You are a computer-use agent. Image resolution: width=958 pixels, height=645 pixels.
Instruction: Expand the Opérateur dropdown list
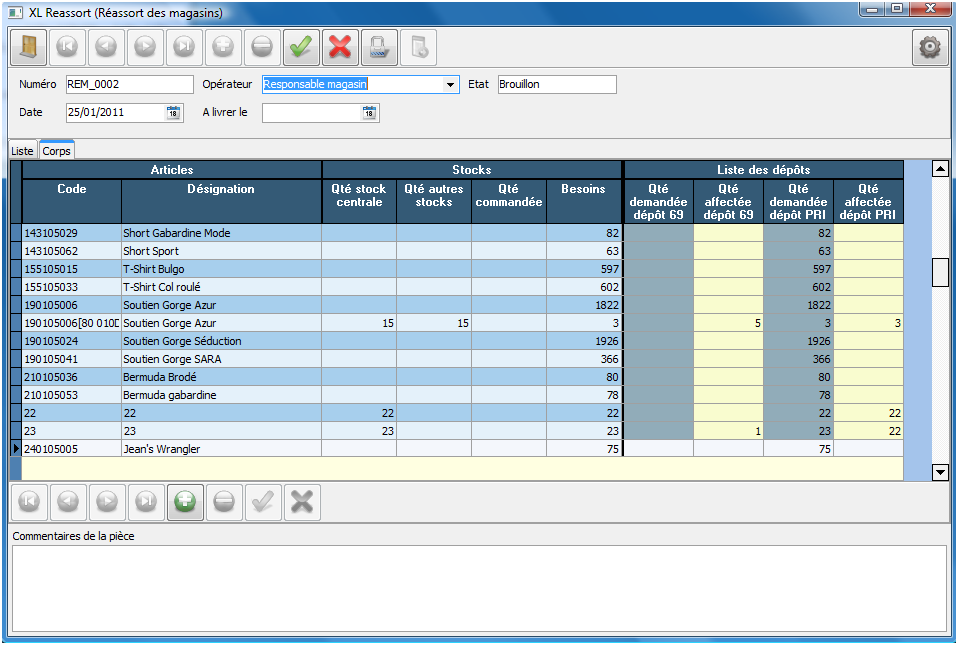click(x=450, y=85)
